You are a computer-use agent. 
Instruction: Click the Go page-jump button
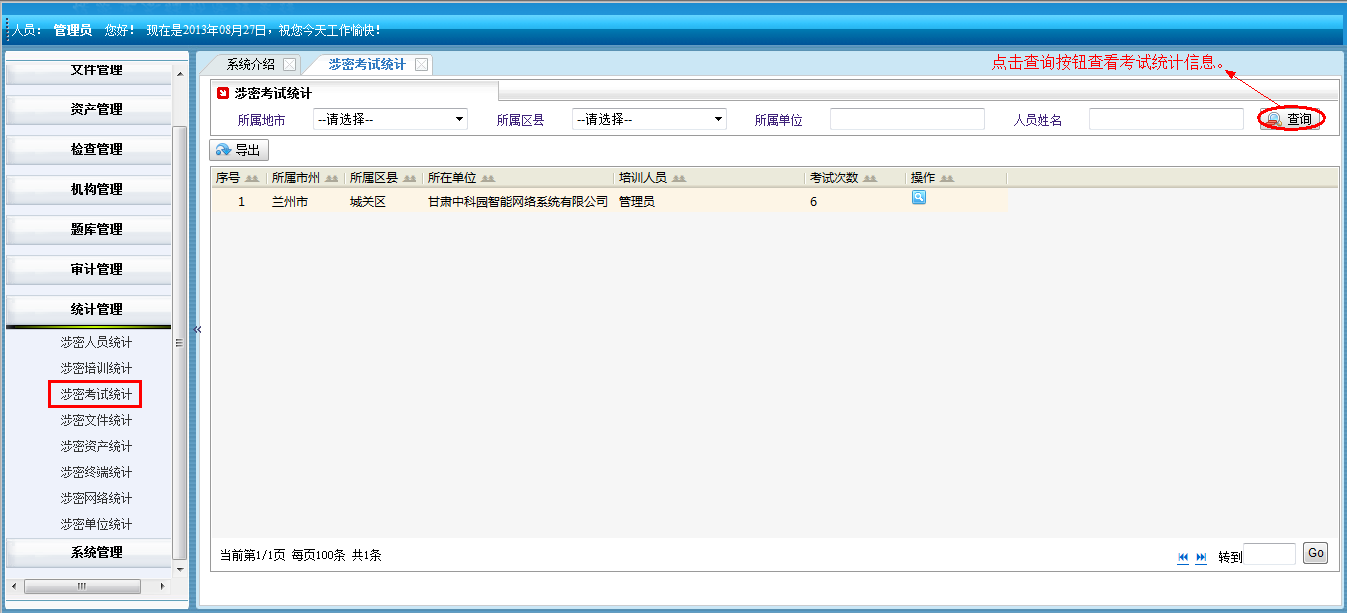coord(1315,553)
